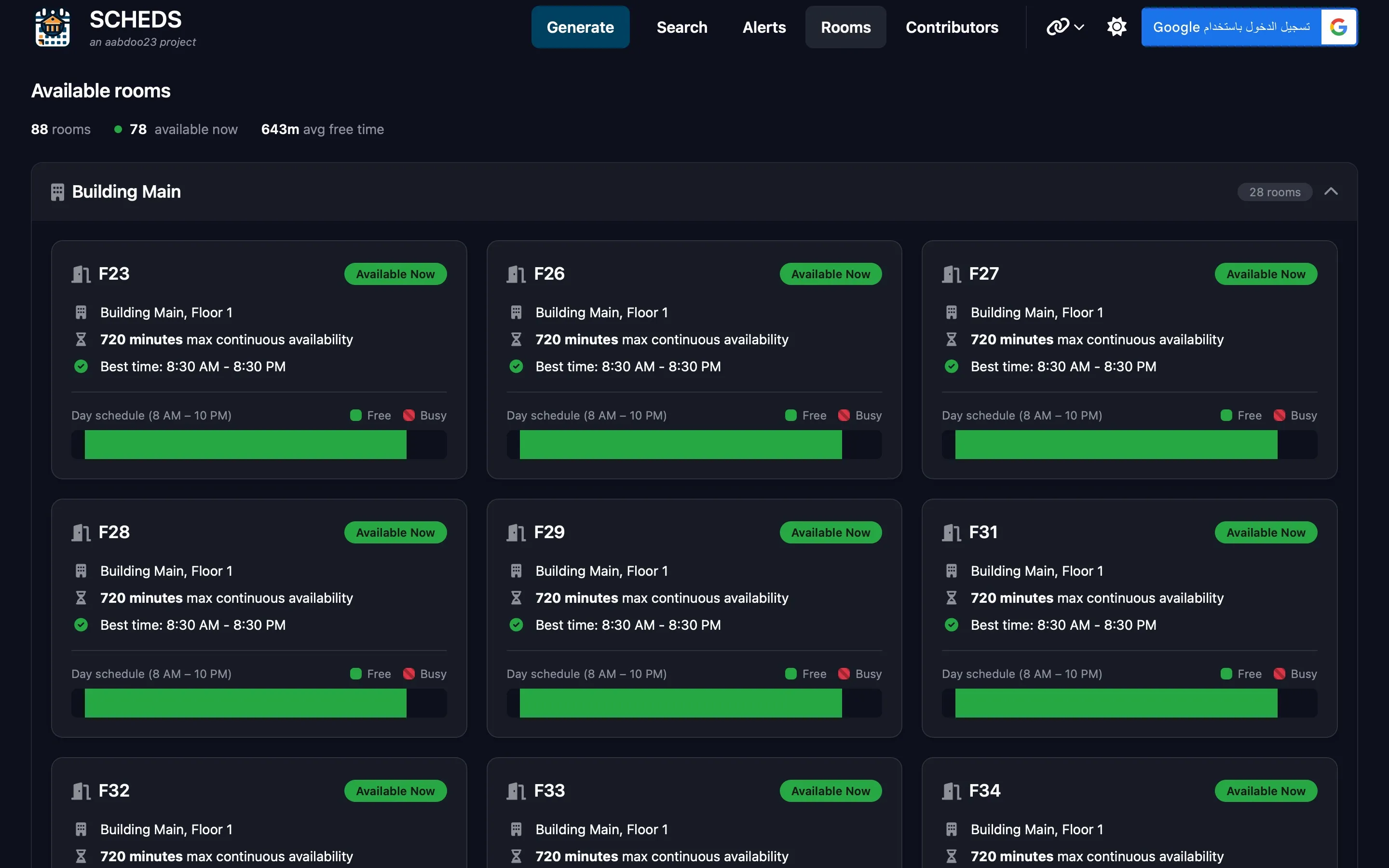
Task: Click the door icon beside F28
Action: click(81, 532)
